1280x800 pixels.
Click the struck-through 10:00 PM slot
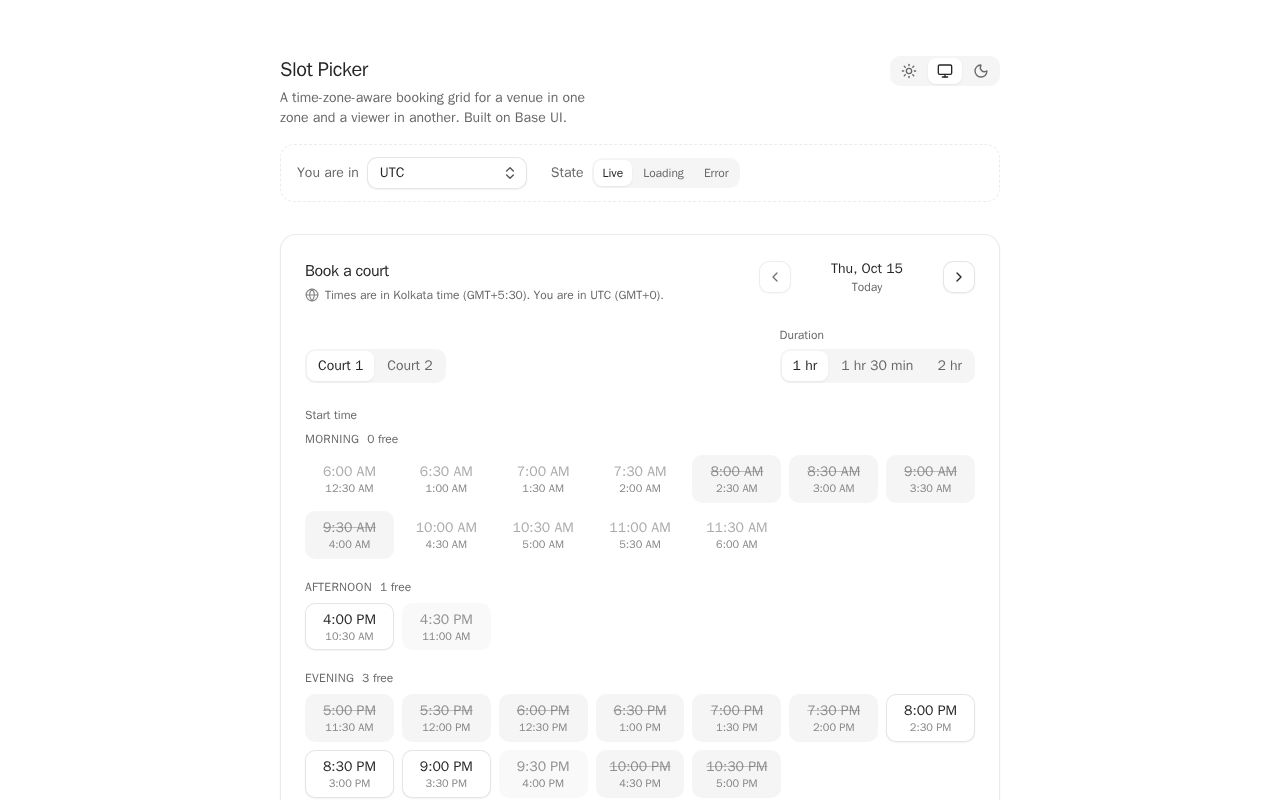point(640,774)
